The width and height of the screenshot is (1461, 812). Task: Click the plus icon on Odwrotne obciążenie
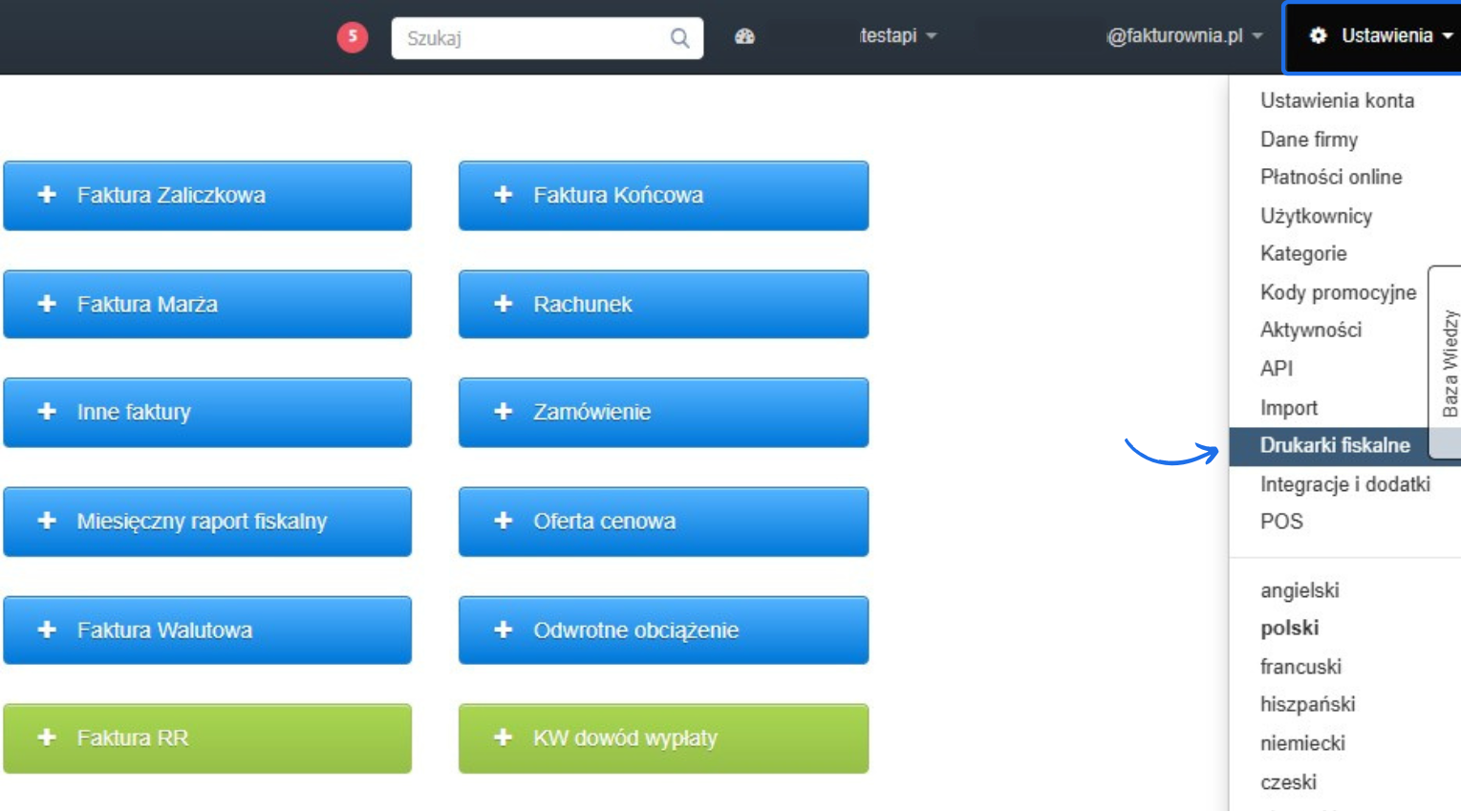pyautogui.click(x=503, y=630)
